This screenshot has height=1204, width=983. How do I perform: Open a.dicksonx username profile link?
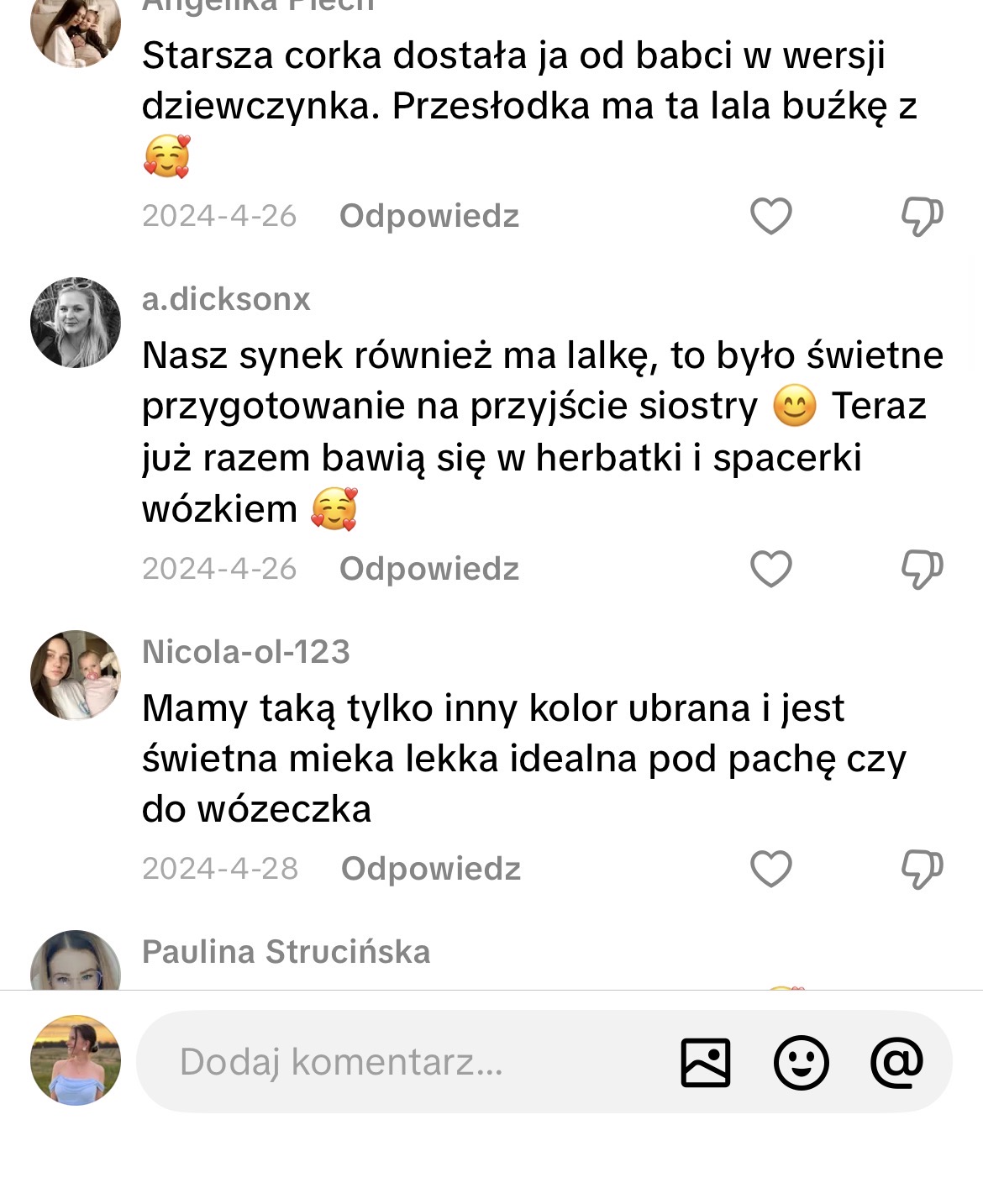(226, 300)
